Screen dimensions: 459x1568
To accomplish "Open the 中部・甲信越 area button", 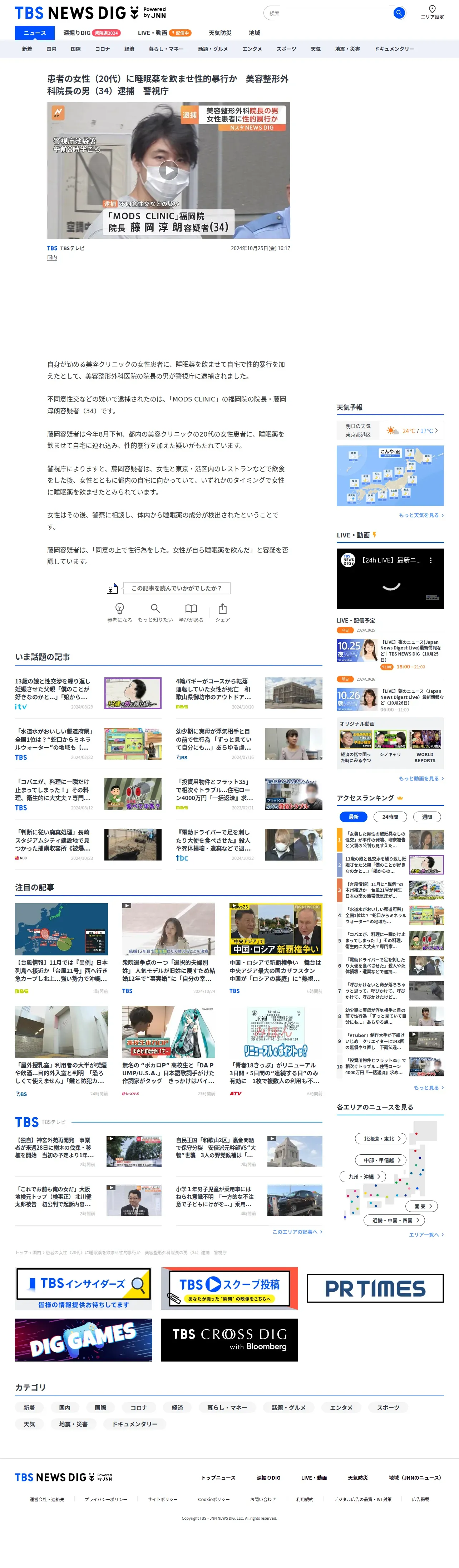I will [x=381, y=1160].
